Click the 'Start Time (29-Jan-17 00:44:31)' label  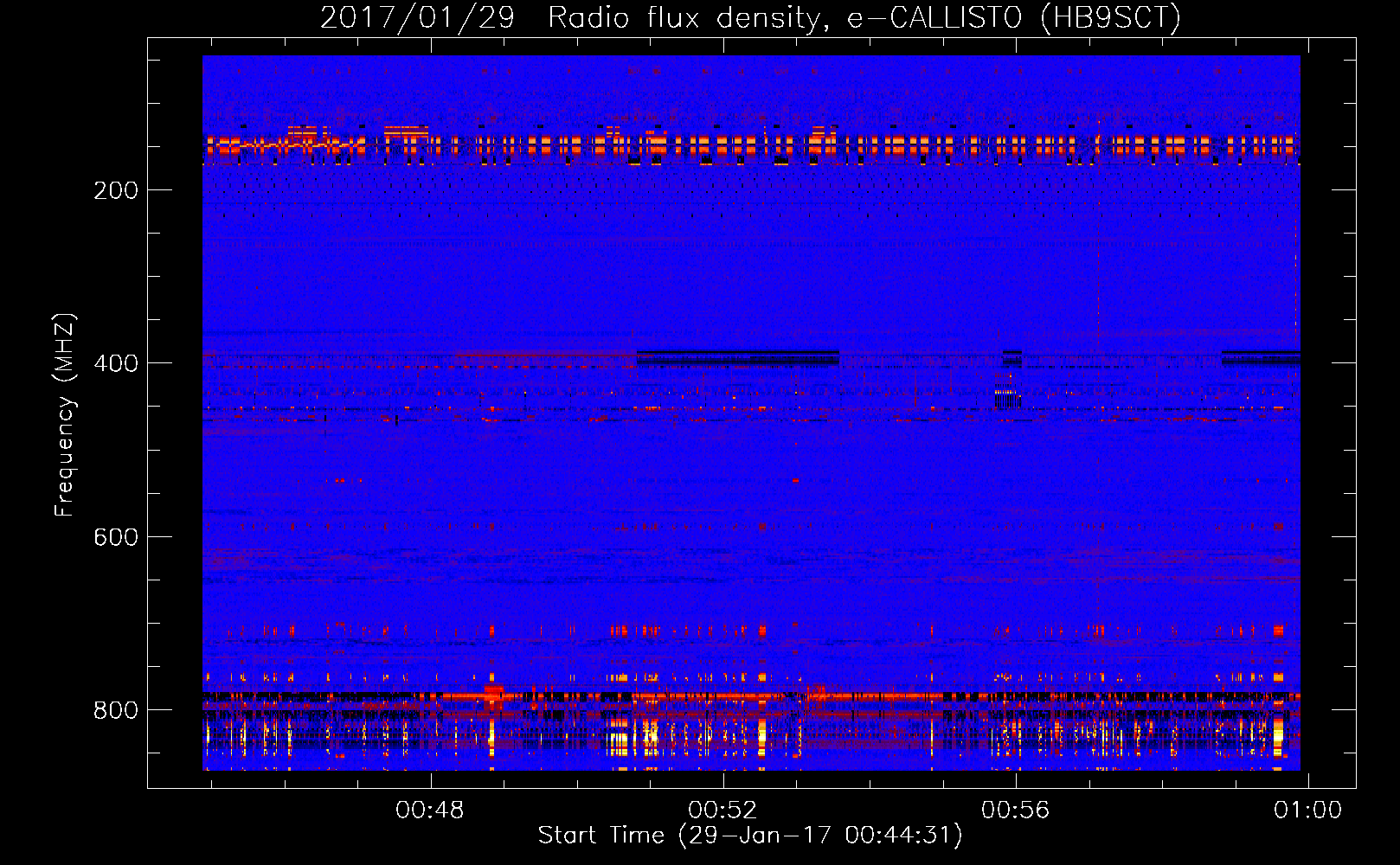pos(750,836)
